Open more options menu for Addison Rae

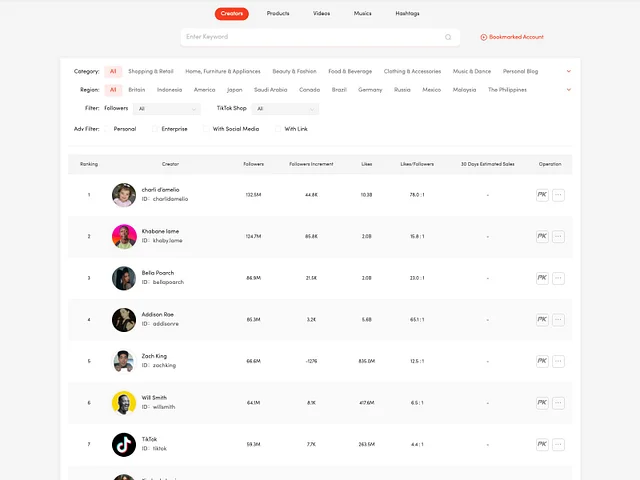(558, 320)
